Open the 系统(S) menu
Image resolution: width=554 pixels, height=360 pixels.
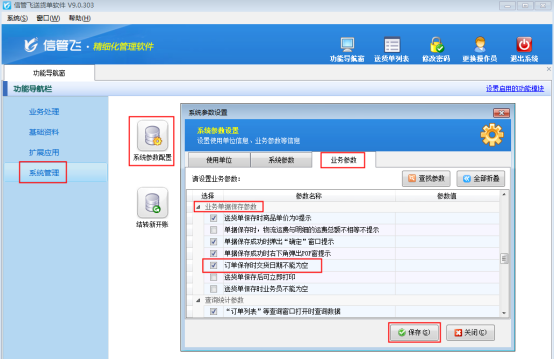point(17,18)
